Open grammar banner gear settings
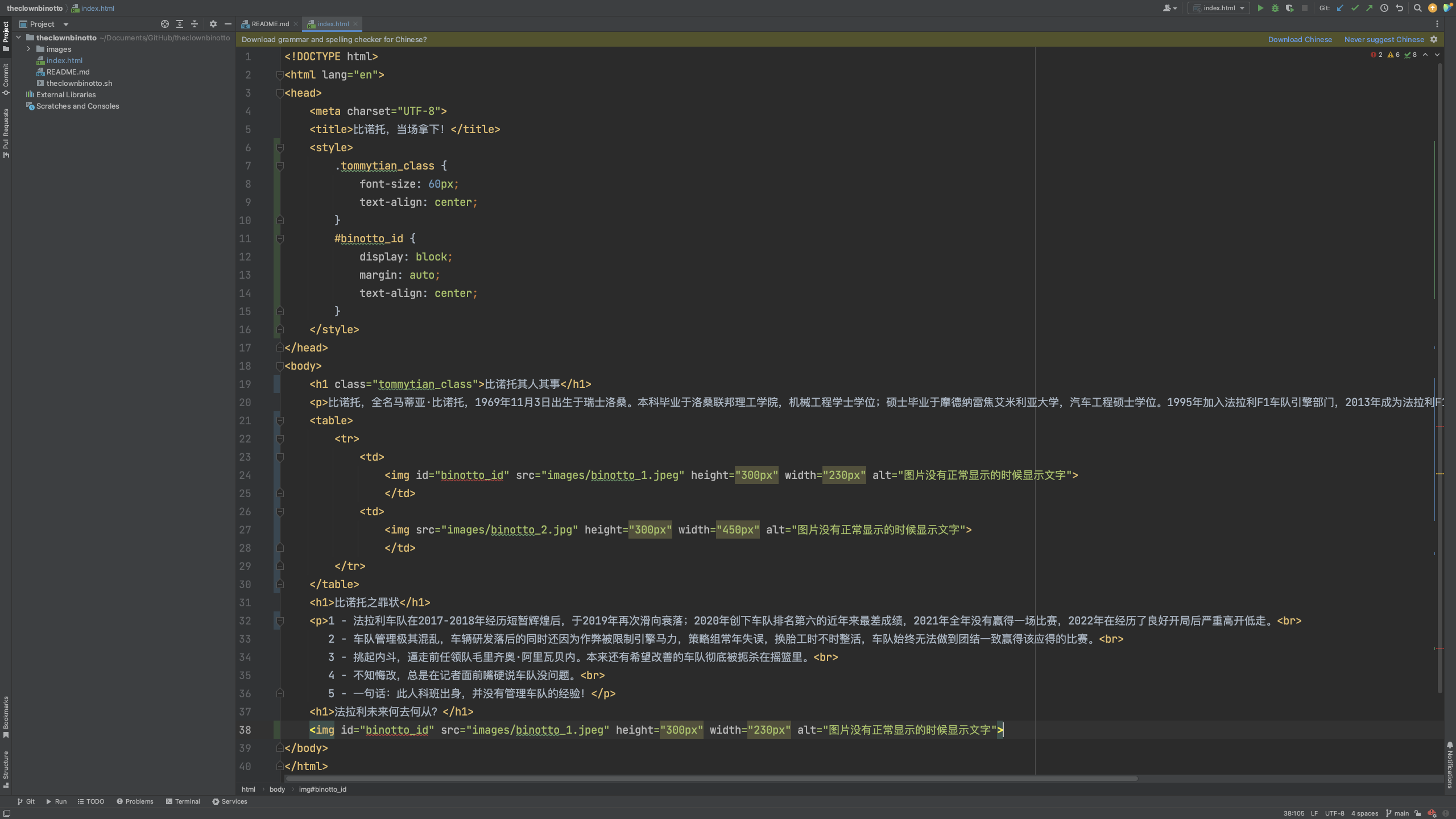1456x819 pixels. [1434, 39]
